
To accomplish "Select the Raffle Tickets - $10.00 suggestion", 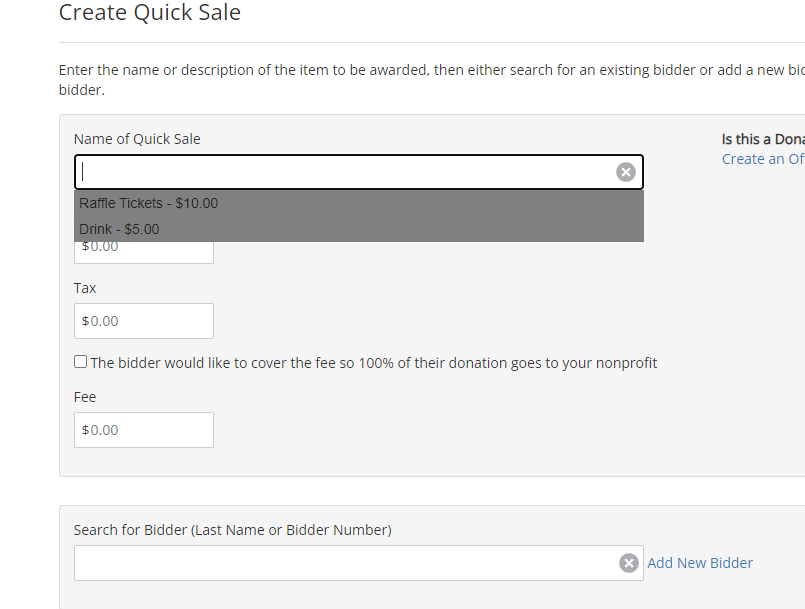I will [x=359, y=203].
